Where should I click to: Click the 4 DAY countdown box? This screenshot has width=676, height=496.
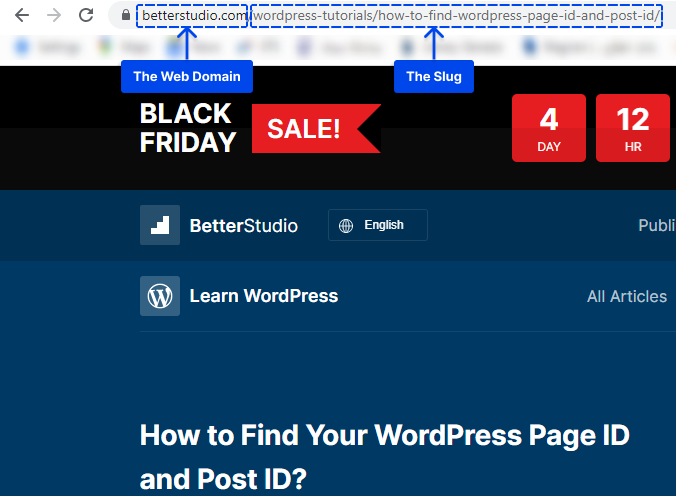coord(549,128)
